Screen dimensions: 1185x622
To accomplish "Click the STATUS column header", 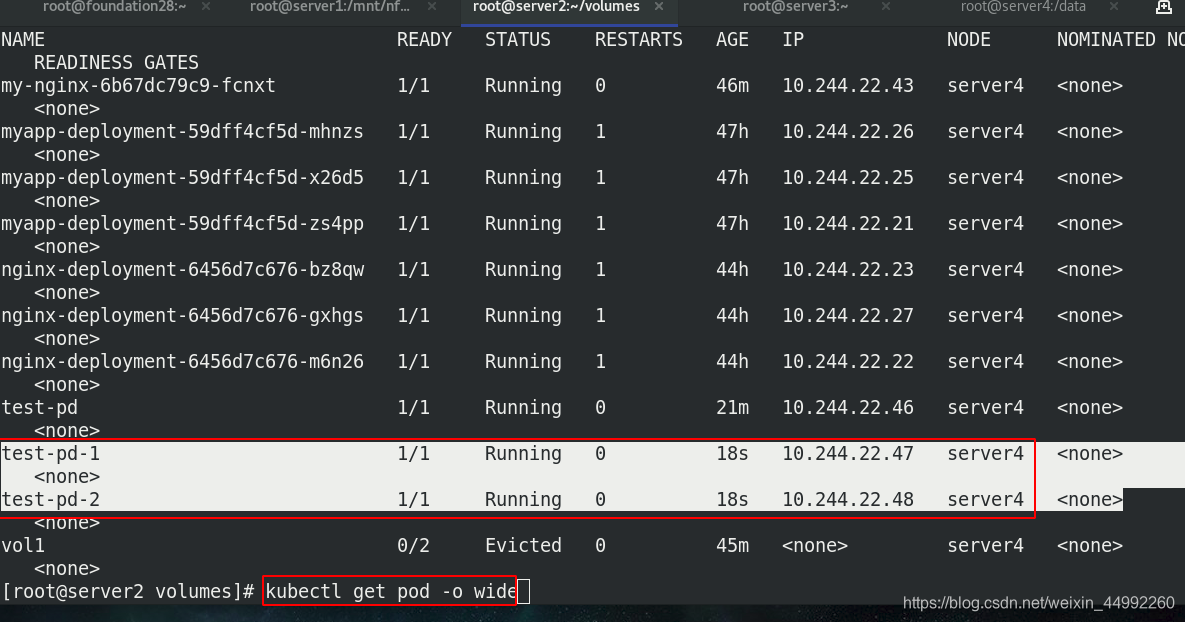I will (518, 39).
